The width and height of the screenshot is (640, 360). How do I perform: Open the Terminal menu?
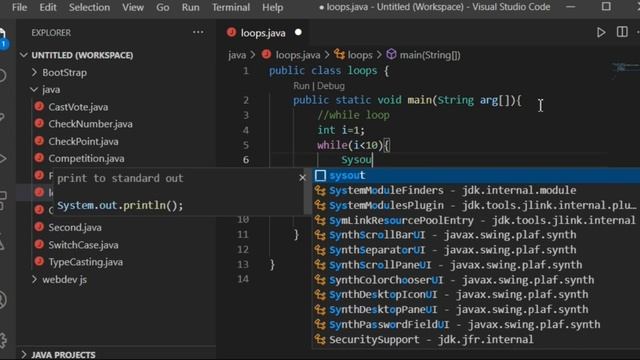231,7
